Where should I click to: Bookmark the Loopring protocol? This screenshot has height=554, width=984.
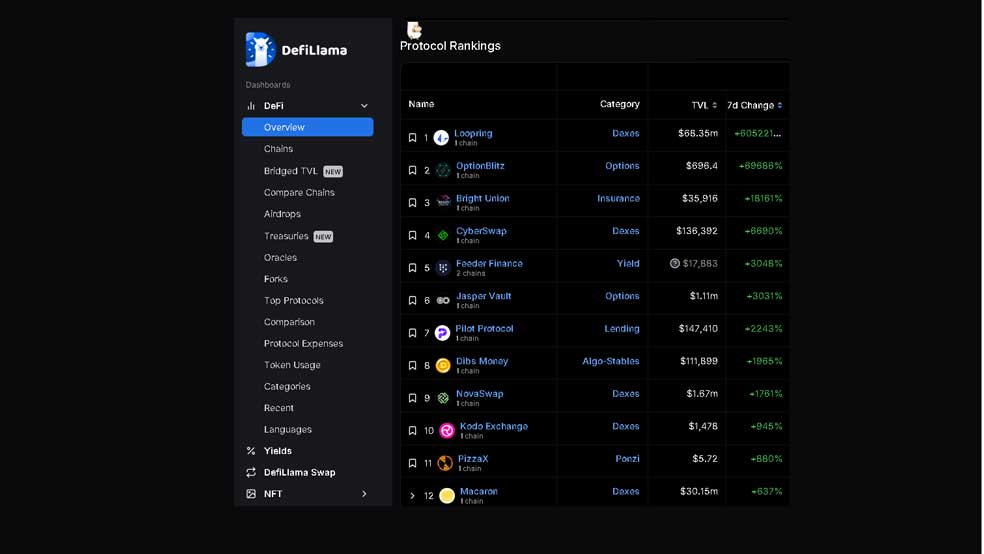pyautogui.click(x=412, y=137)
